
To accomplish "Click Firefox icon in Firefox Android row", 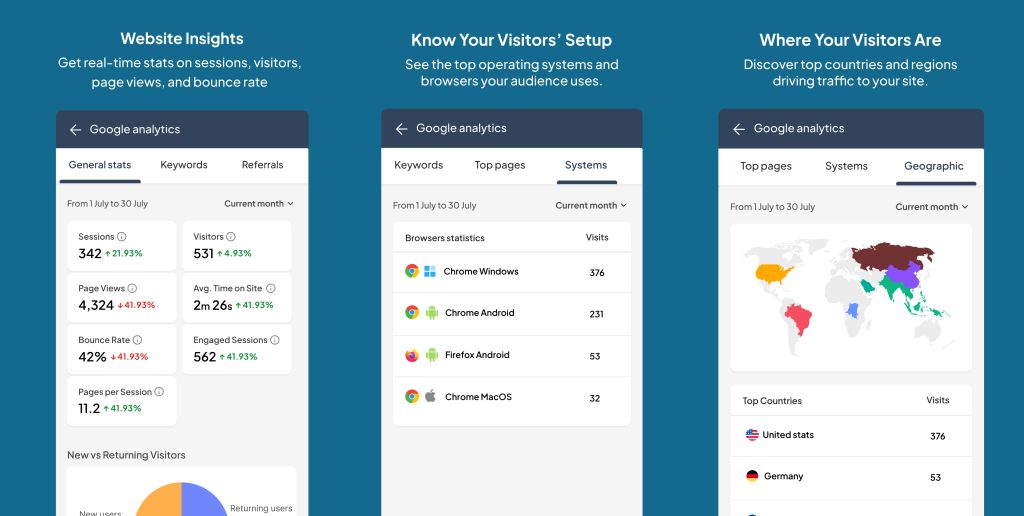I will coord(411,355).
